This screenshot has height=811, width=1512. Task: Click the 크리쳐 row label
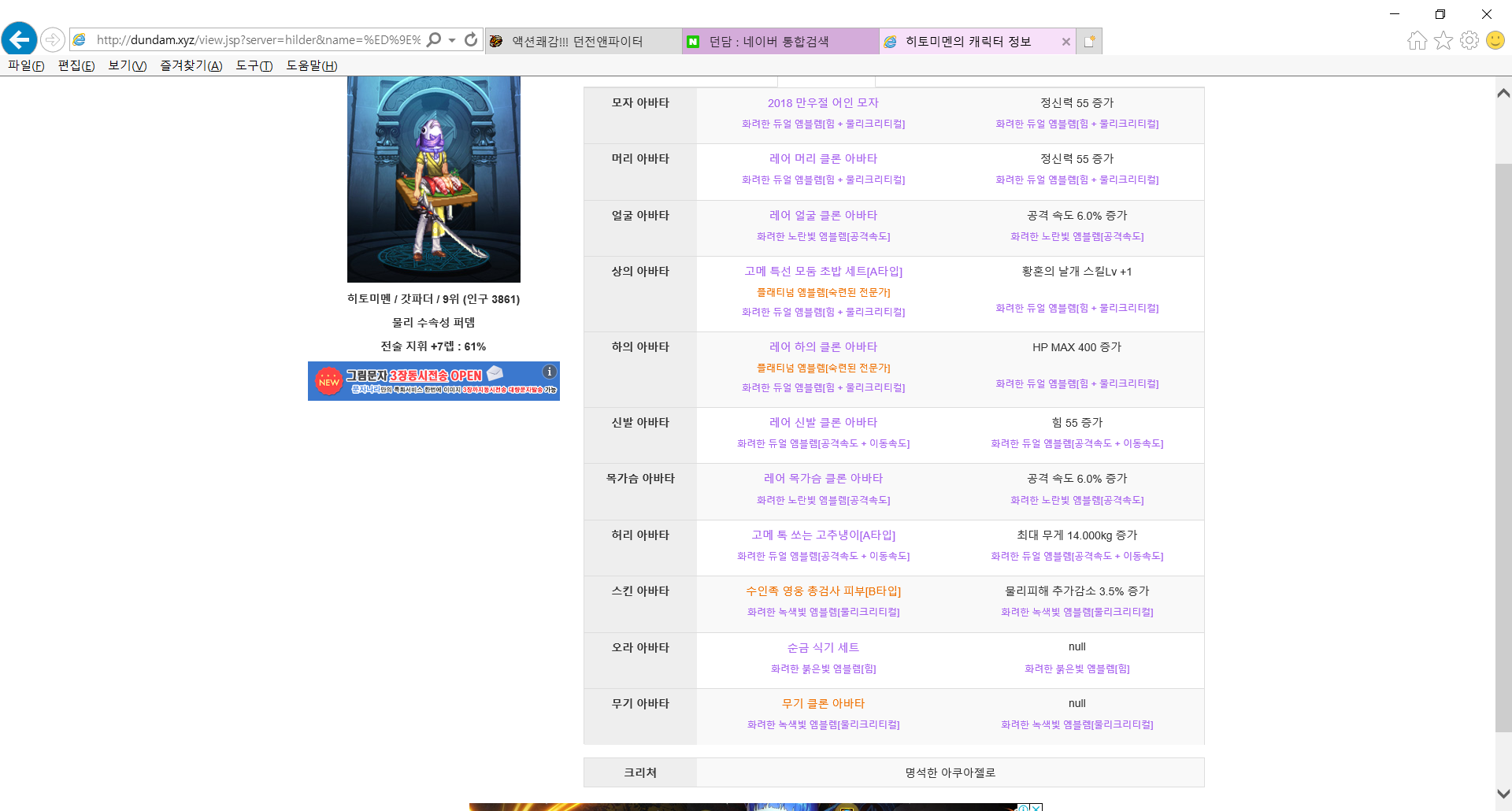(x=640, y=773)
